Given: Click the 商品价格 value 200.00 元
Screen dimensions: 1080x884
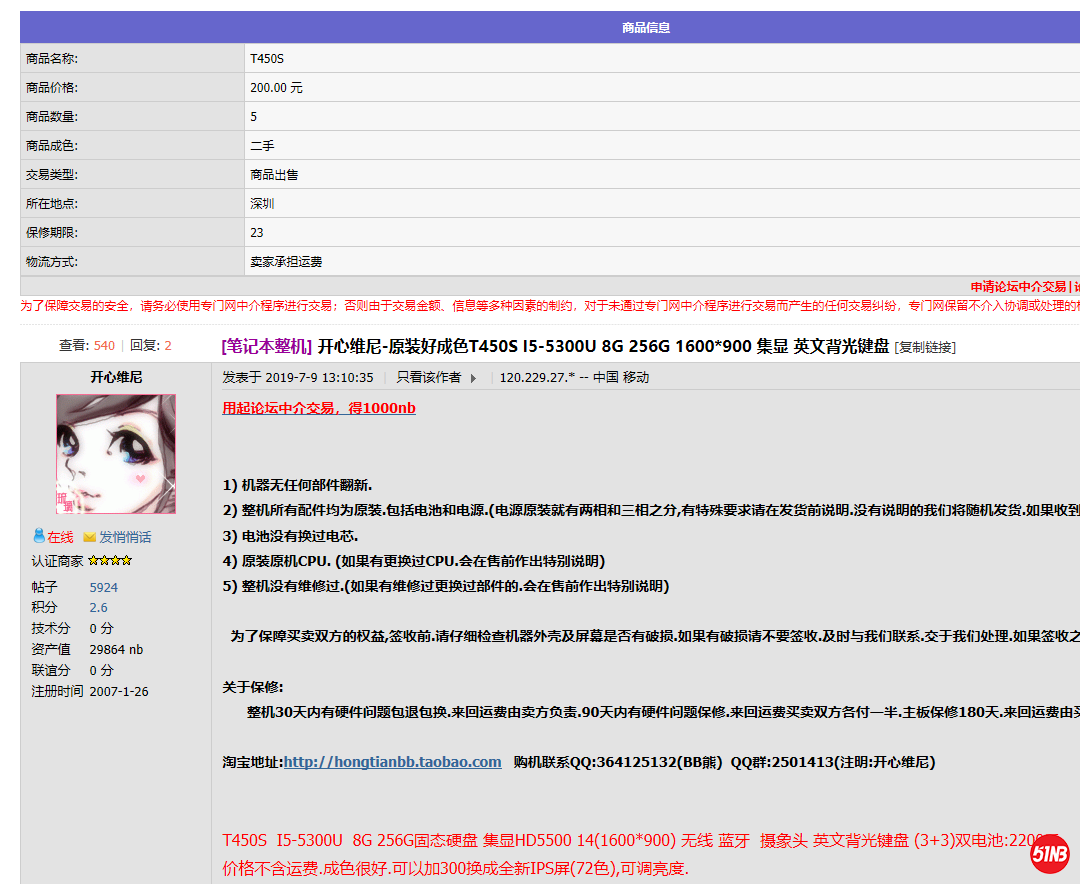Looking at the screenshot, I should [276, 88].
